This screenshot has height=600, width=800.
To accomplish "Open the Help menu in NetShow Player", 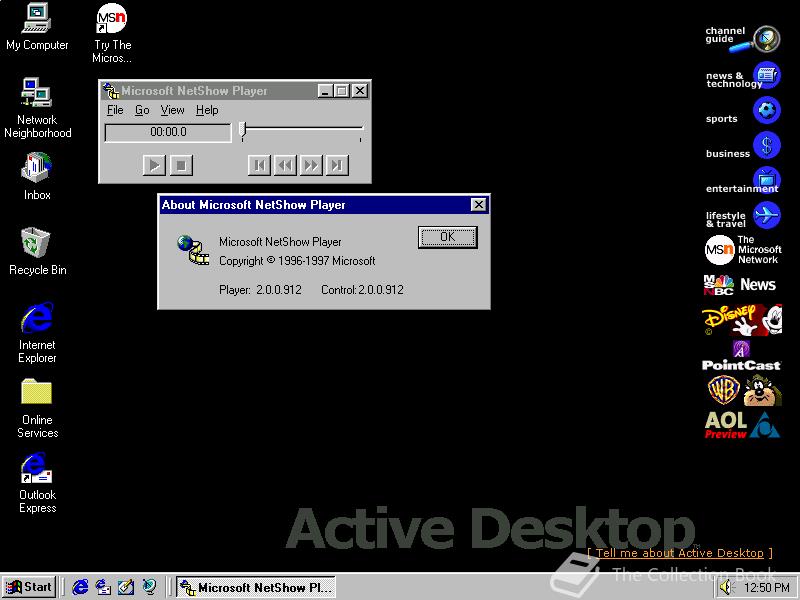I will (207, 110).
